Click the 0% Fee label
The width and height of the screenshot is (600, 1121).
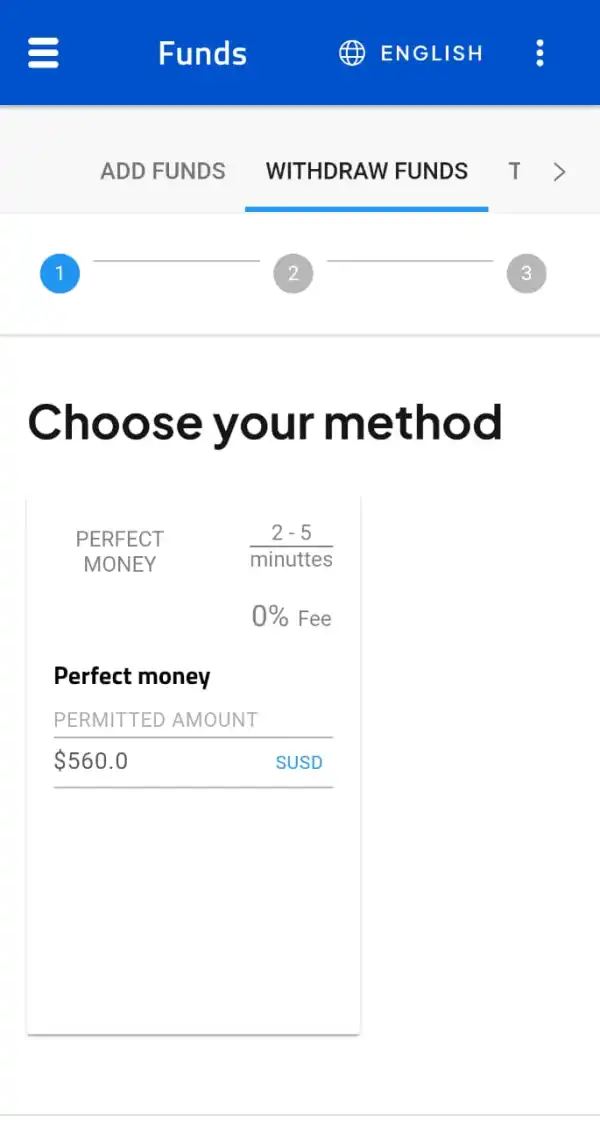291,617
